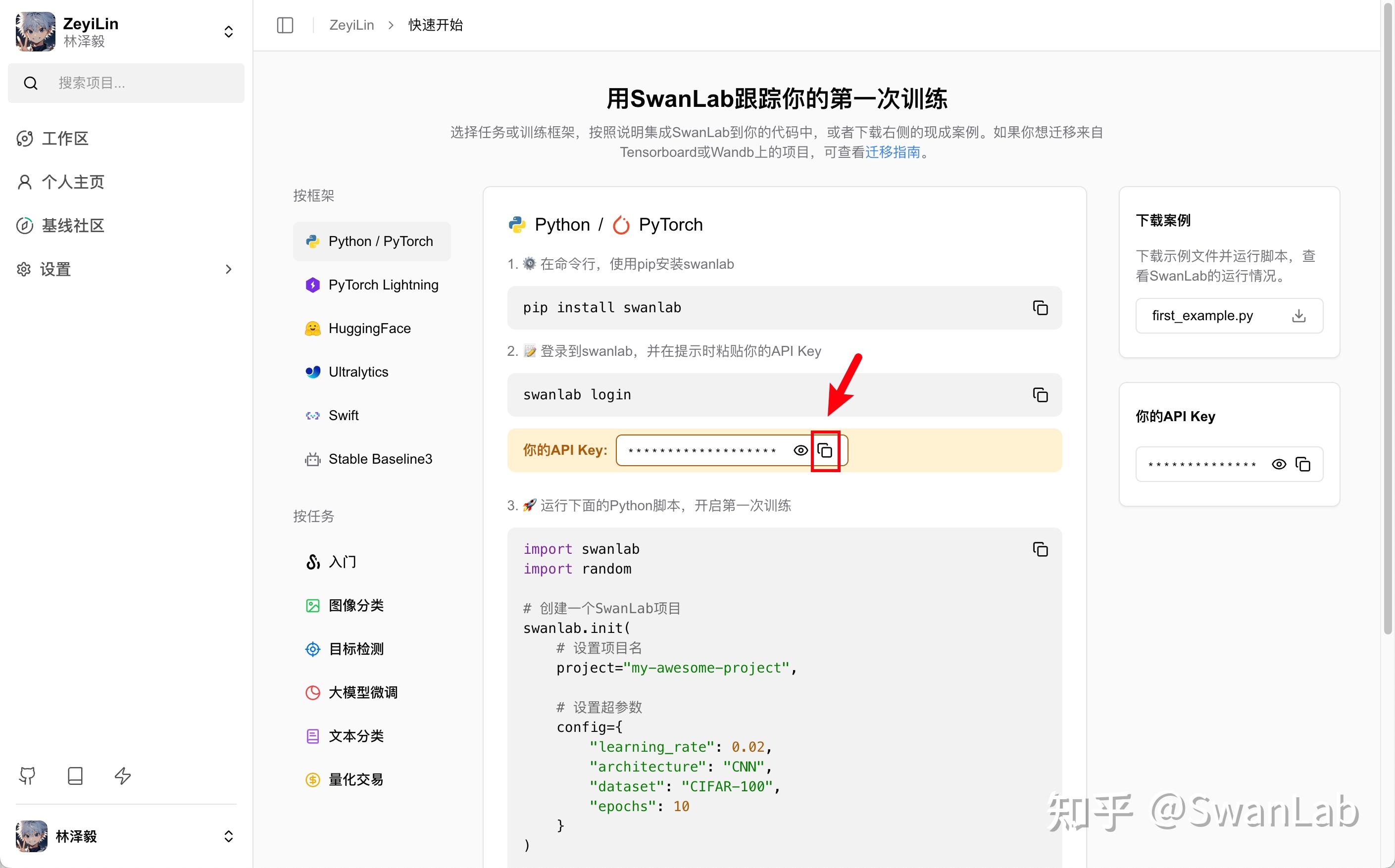The height and width of the screenshot is (868, 1395).
Task: Select the PyTorch Lightning framework
Action: tap(382, 284)
